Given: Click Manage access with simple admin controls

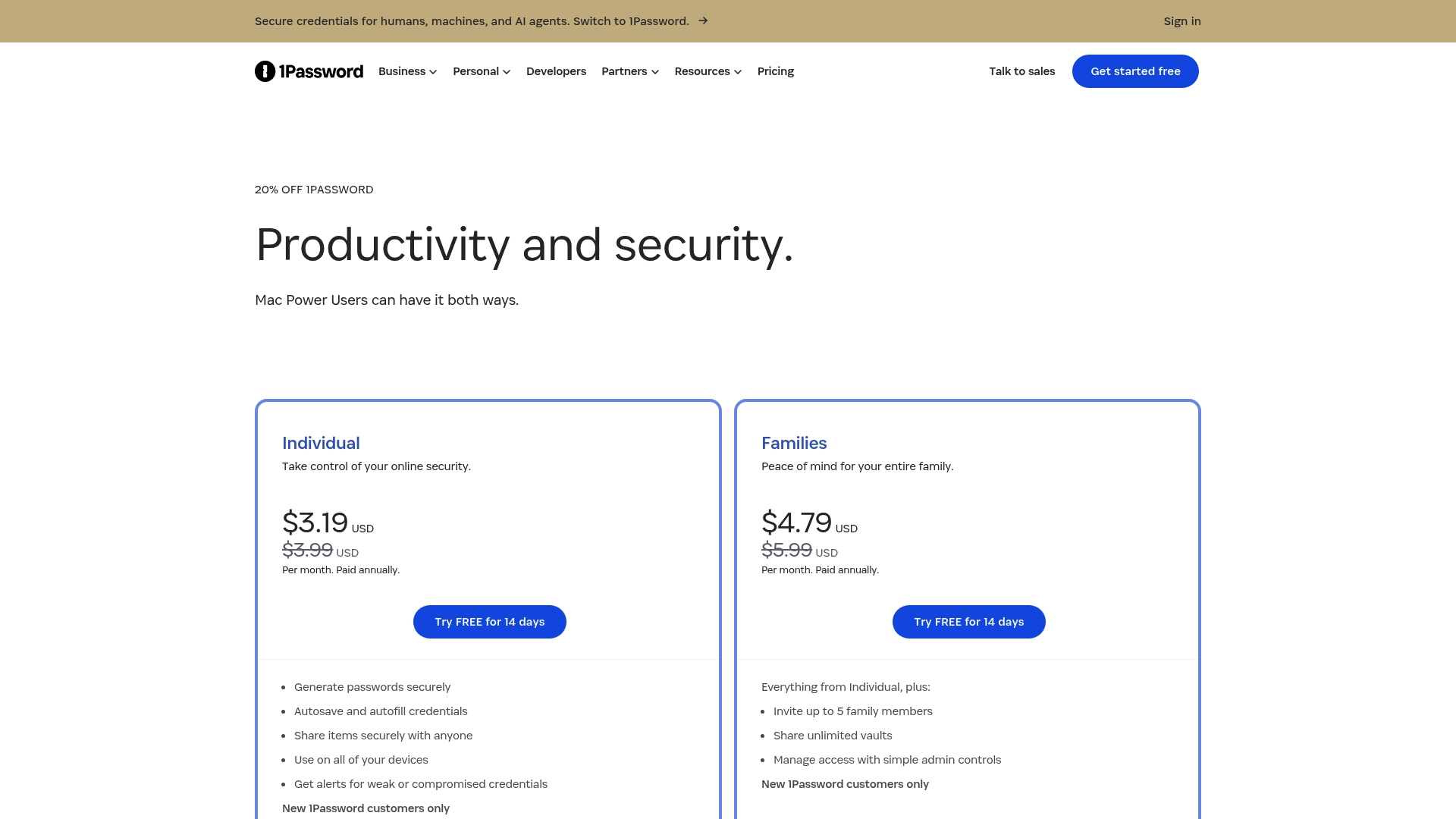Looking at the screenshot, I should [887, 760].
